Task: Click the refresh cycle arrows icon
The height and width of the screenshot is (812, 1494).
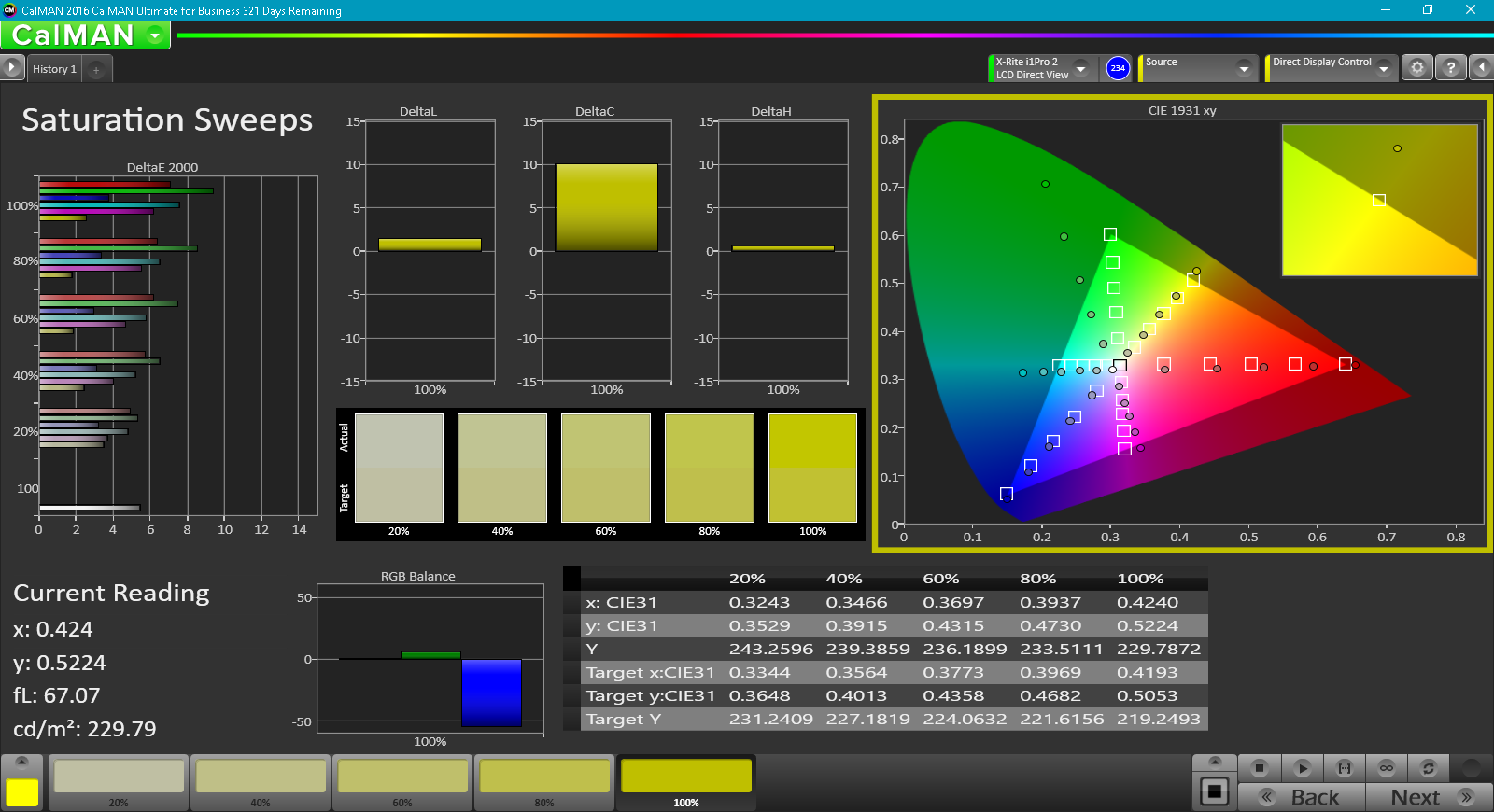Action: pos(1428,768)
